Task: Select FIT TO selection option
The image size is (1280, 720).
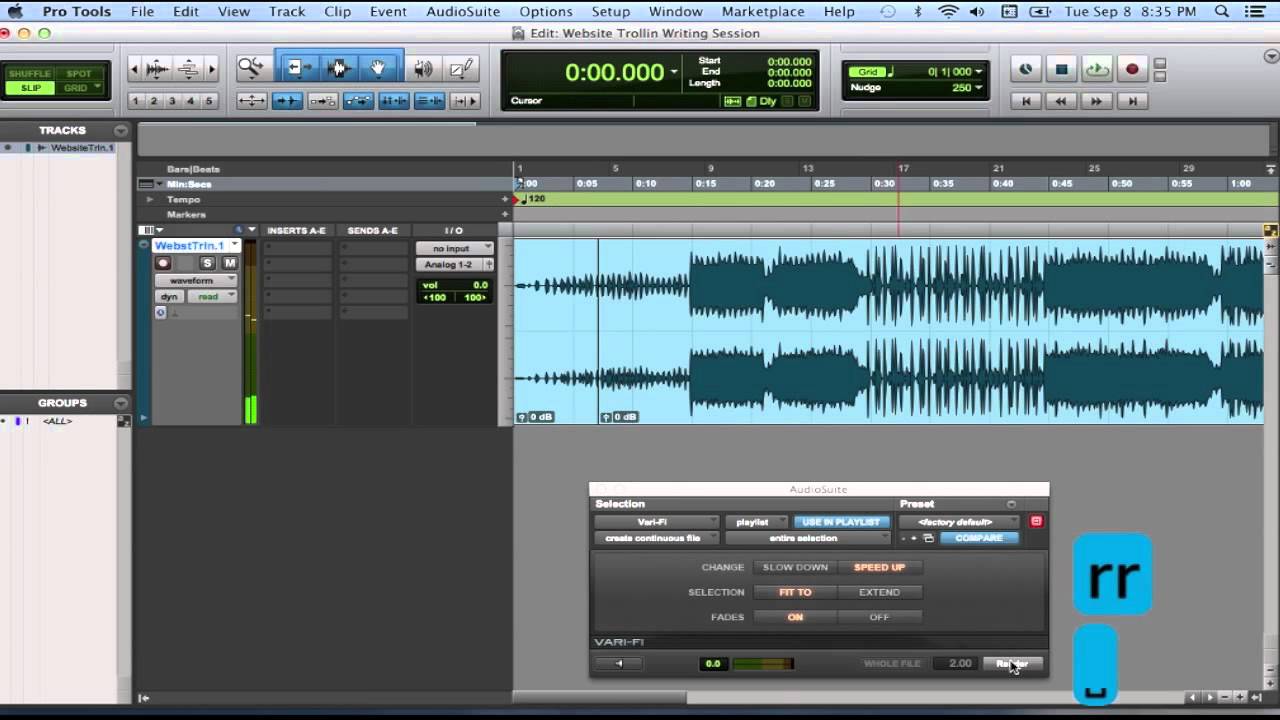Action: (x=795, y=592)
